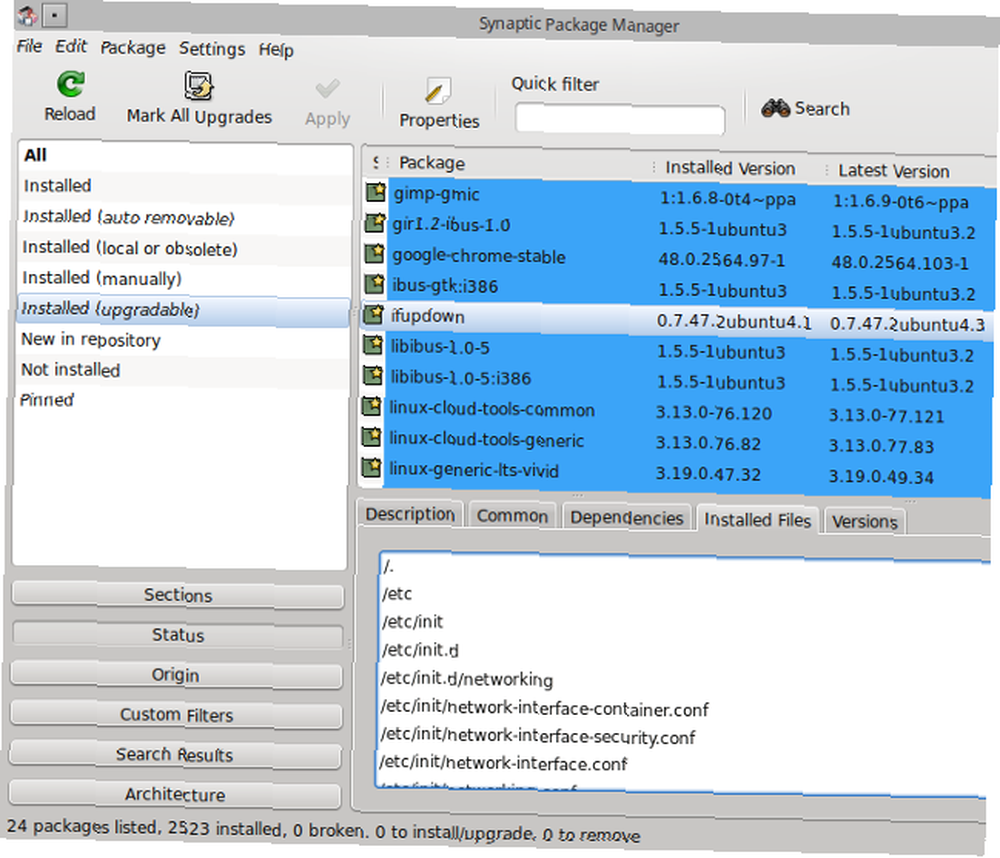Screen dimensions: 1000x858
Task: Select the google-chrome-stable package name
Action: (x=479, y=256)
